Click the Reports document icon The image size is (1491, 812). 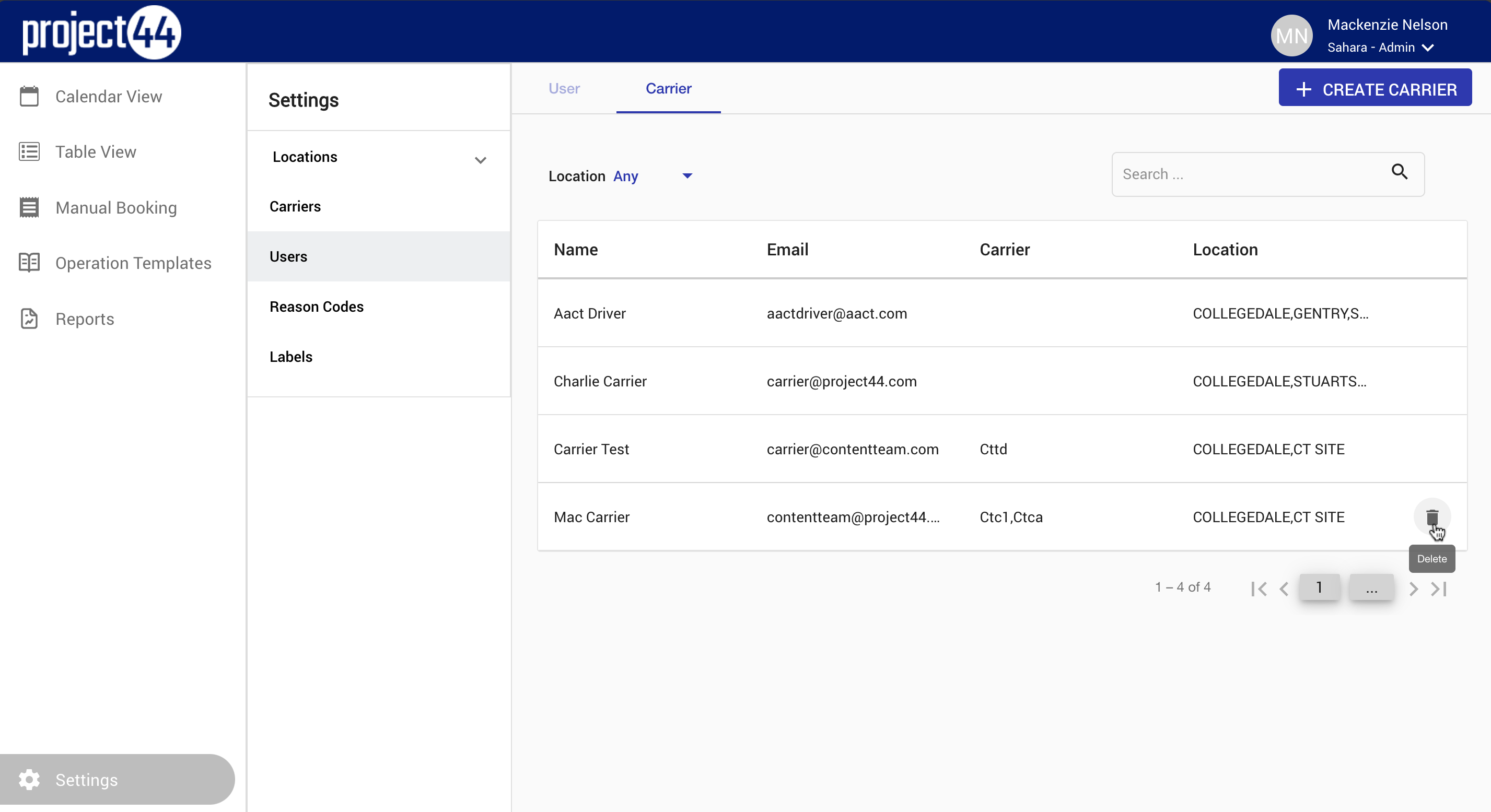point(29,319)
